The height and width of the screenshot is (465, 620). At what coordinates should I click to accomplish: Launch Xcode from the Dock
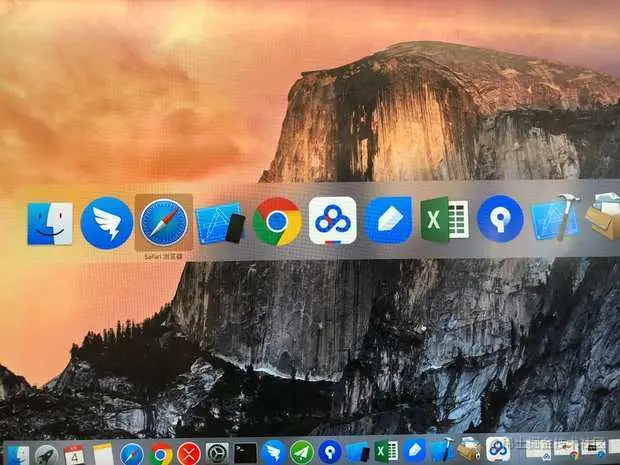click(x=442, y=450)
